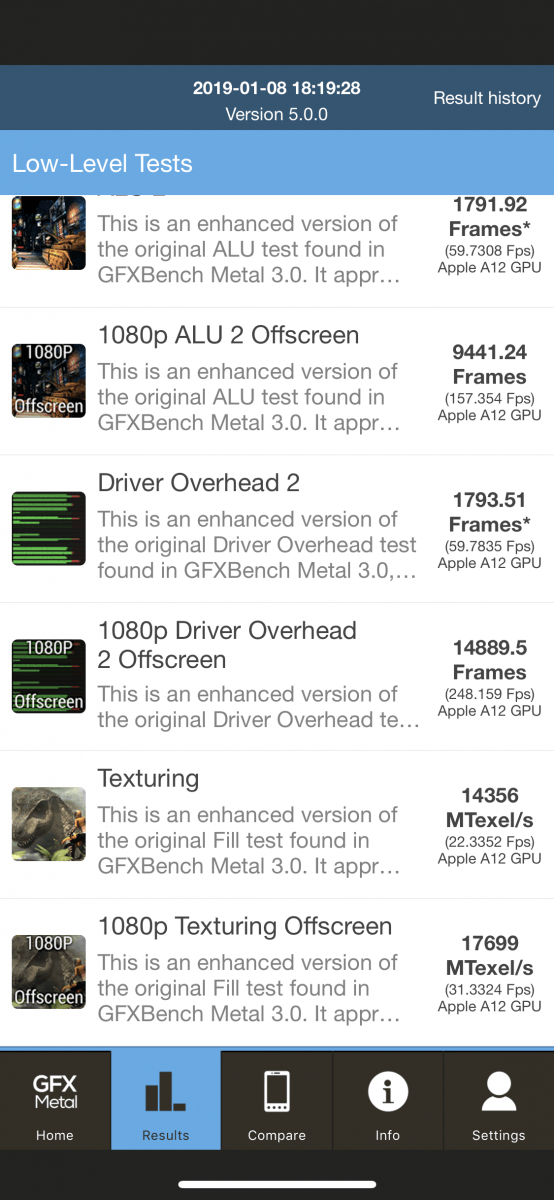Open the Settings person icon

click(x=499, y=1091)
